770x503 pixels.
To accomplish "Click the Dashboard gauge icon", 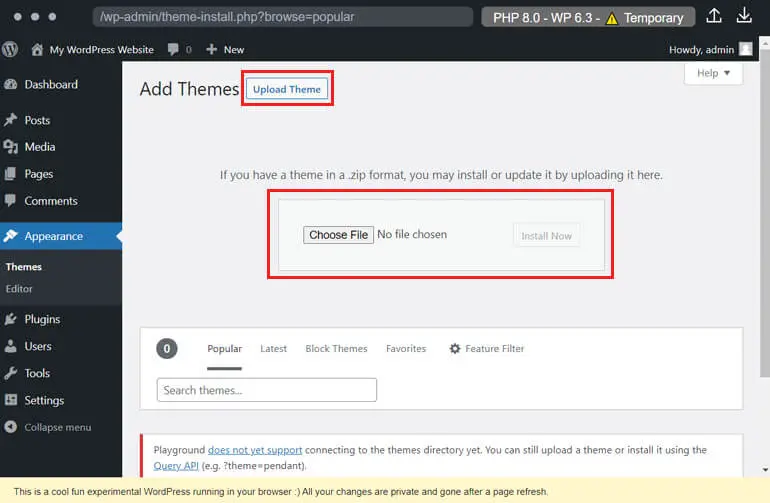I will [10, 84].
